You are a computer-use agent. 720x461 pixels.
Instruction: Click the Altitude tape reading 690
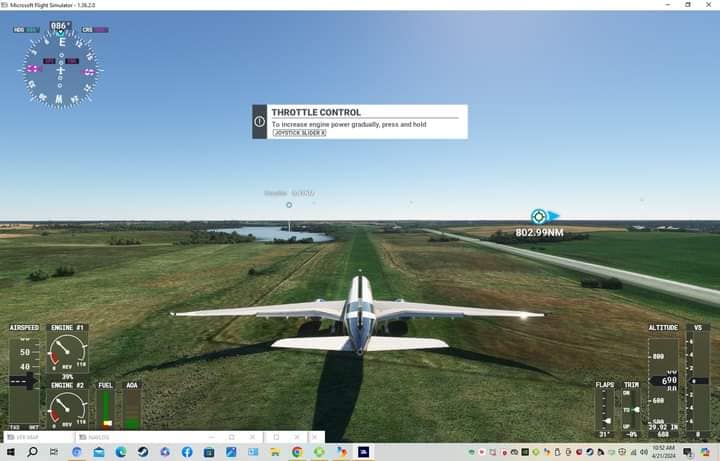(663, 381)
